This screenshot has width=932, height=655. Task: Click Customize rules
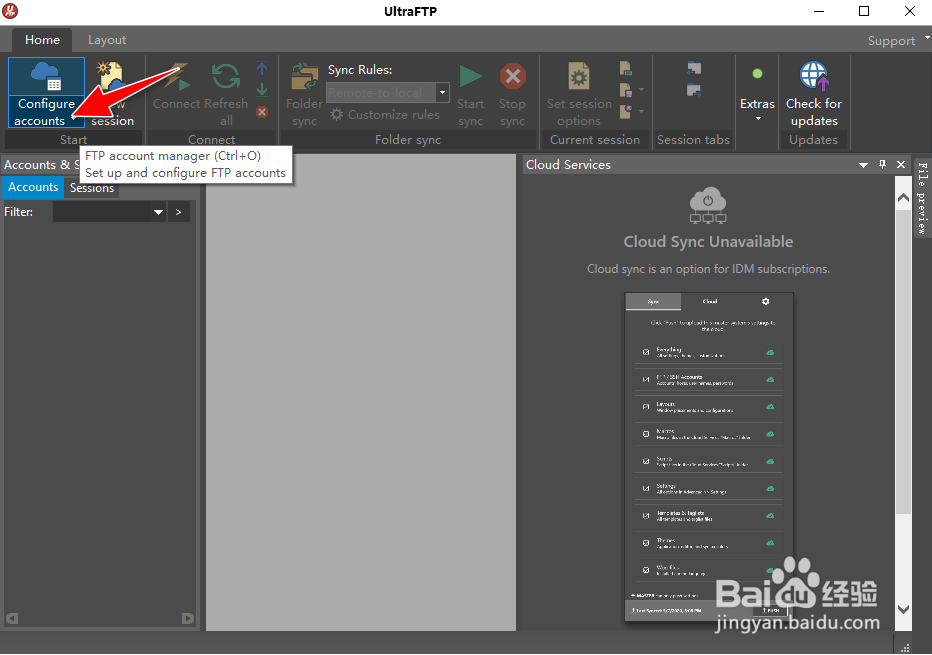coord(385,115)
